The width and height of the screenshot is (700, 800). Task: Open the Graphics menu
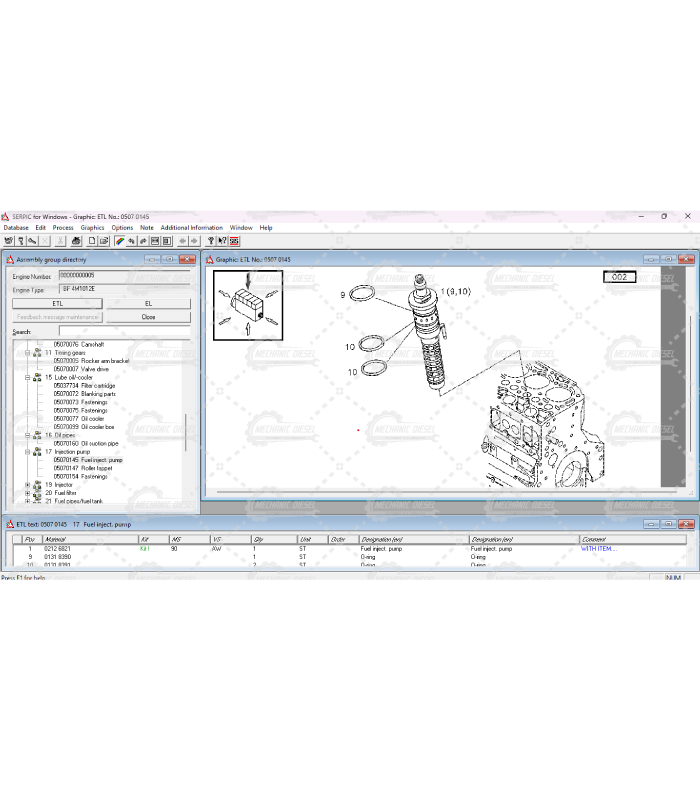tap(92, 228)
